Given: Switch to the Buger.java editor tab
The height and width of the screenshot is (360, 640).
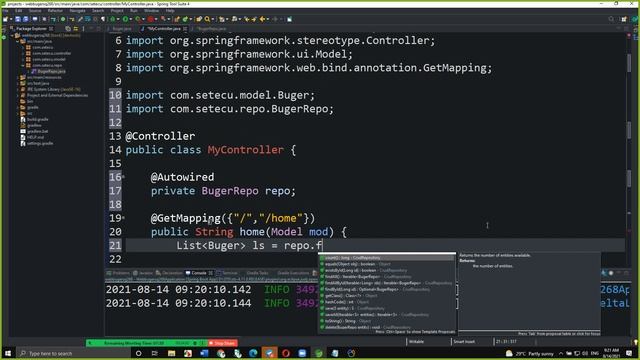Looking at the screenshot, I should [x=121, y=29].
